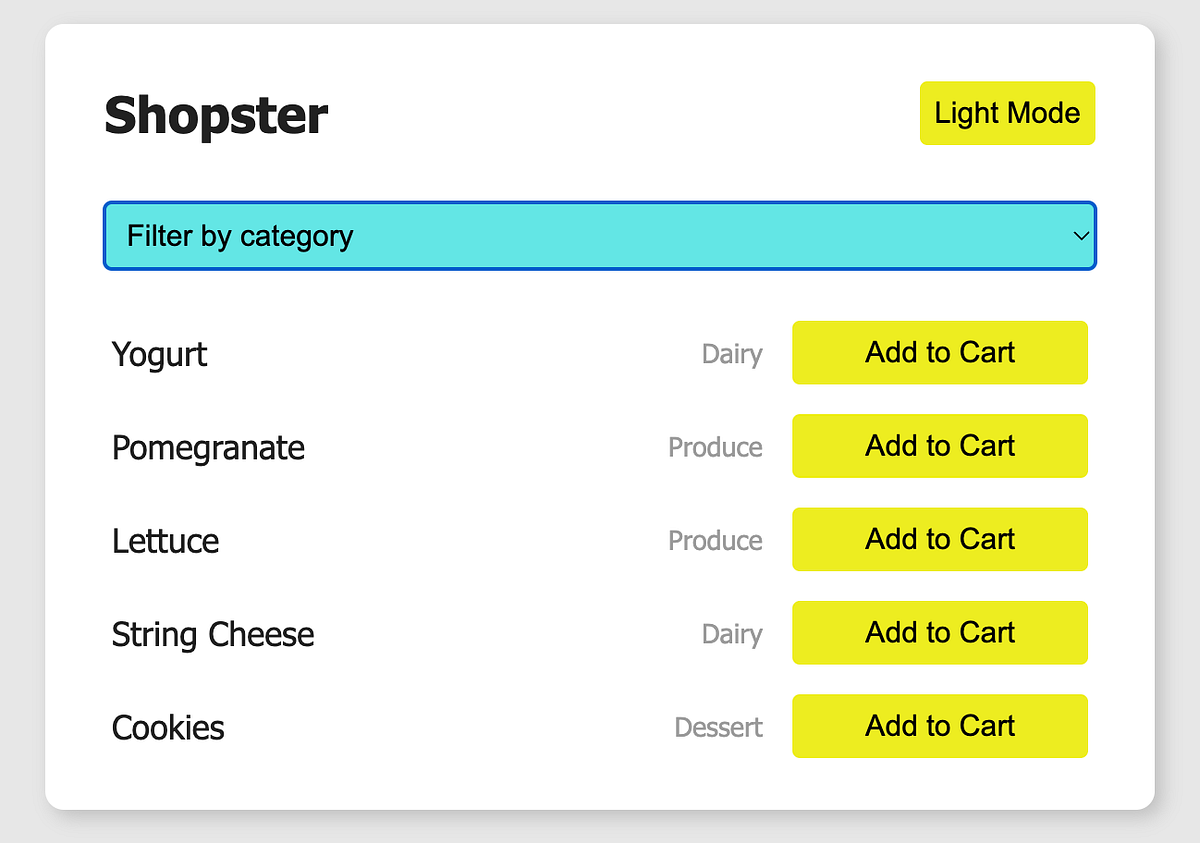Screen dimensions: 1200x843
Task: Click the Produce label beside Pomegranate
Action: click(x=715, y=447)
